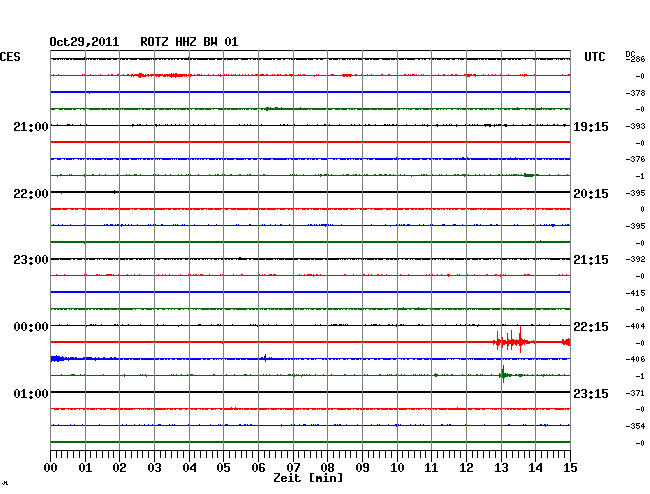Click minute tick label "06" on Zeit axis
This screenshot has height=494, width=650.
point(258,468)
